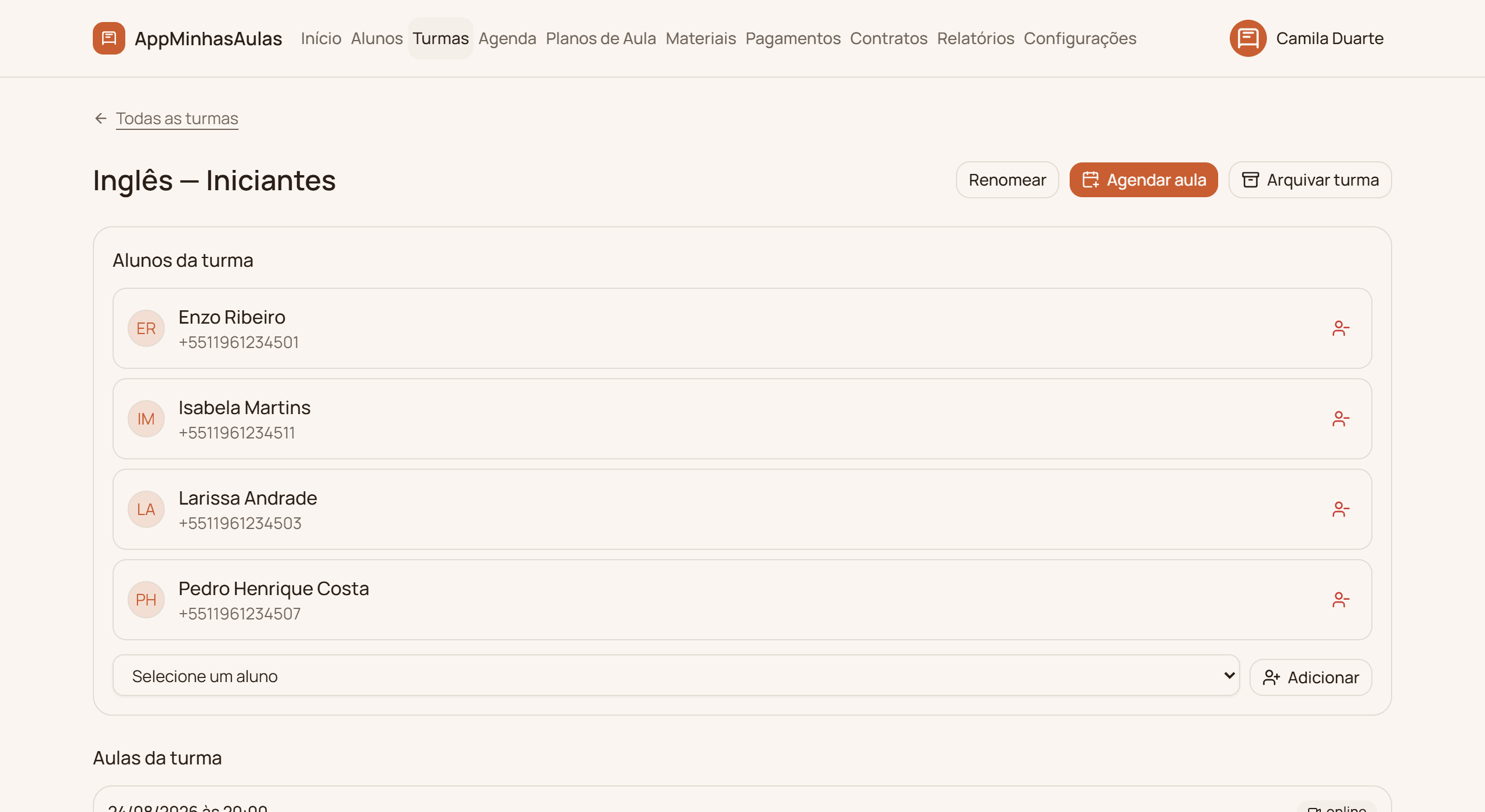Click the name Pedro Henrique Costa
Viewport: 1485px width, 812px height.
[274, 589]
